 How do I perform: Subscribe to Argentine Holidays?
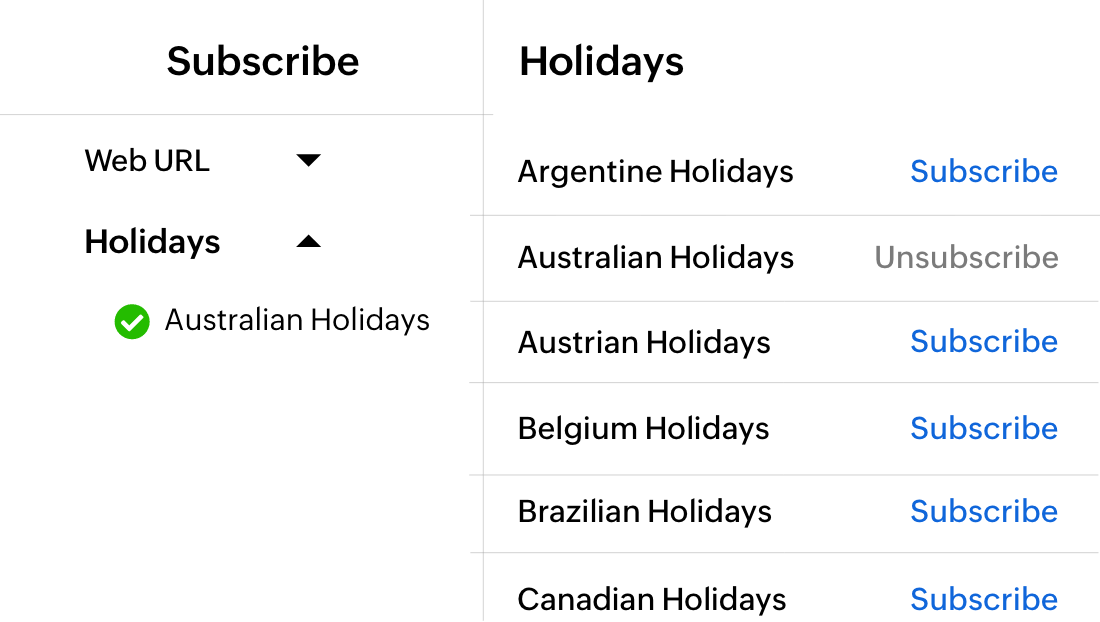983,171
